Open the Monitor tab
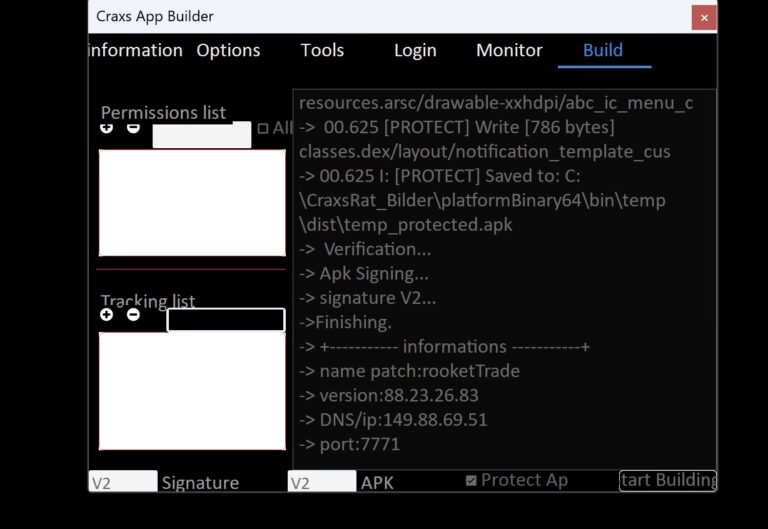This screenshot has height=529, width=768. click(x=509, y=50)
